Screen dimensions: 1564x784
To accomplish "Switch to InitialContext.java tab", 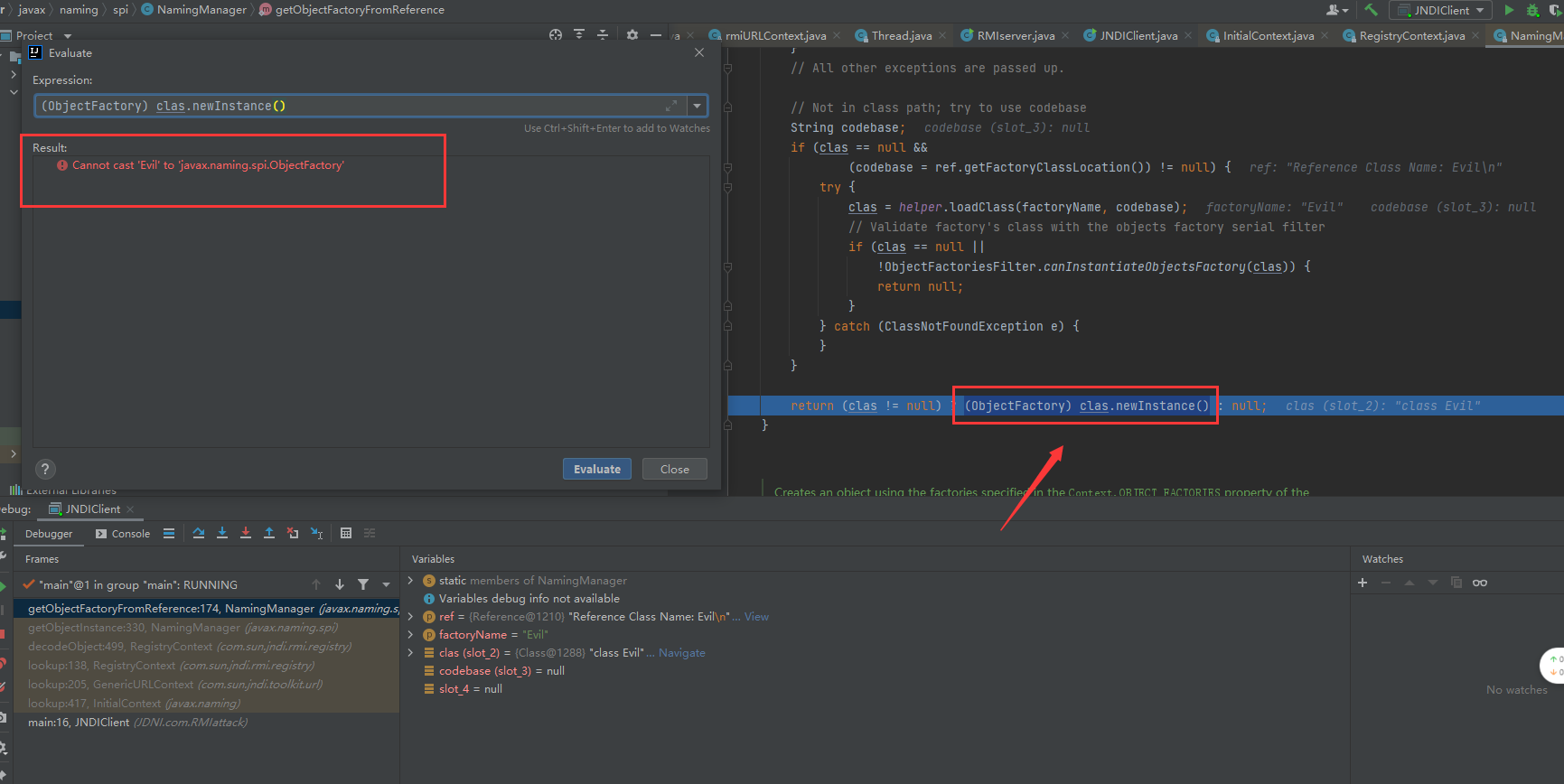I will 1268,36.
